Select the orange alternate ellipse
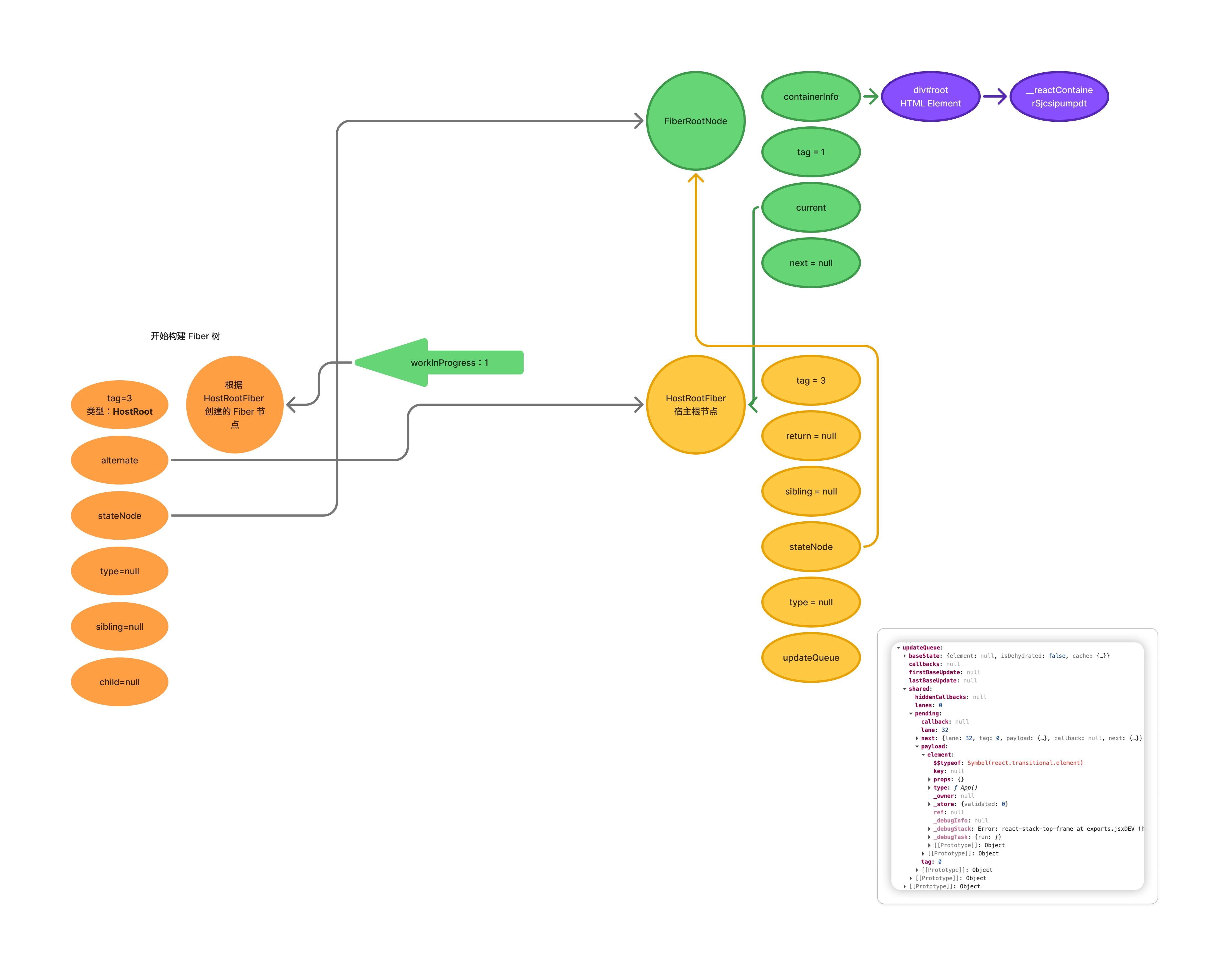The image size is (1232, 979). point(119,460)
